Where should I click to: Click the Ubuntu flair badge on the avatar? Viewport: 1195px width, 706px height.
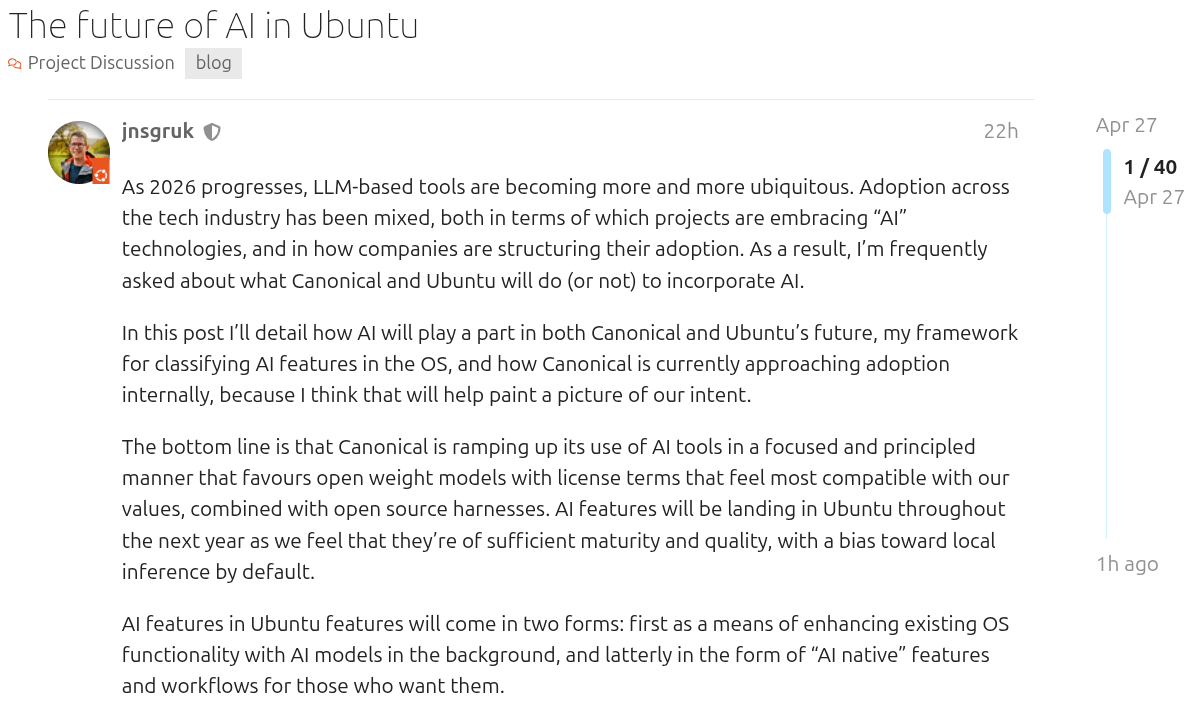coord(99,173)
